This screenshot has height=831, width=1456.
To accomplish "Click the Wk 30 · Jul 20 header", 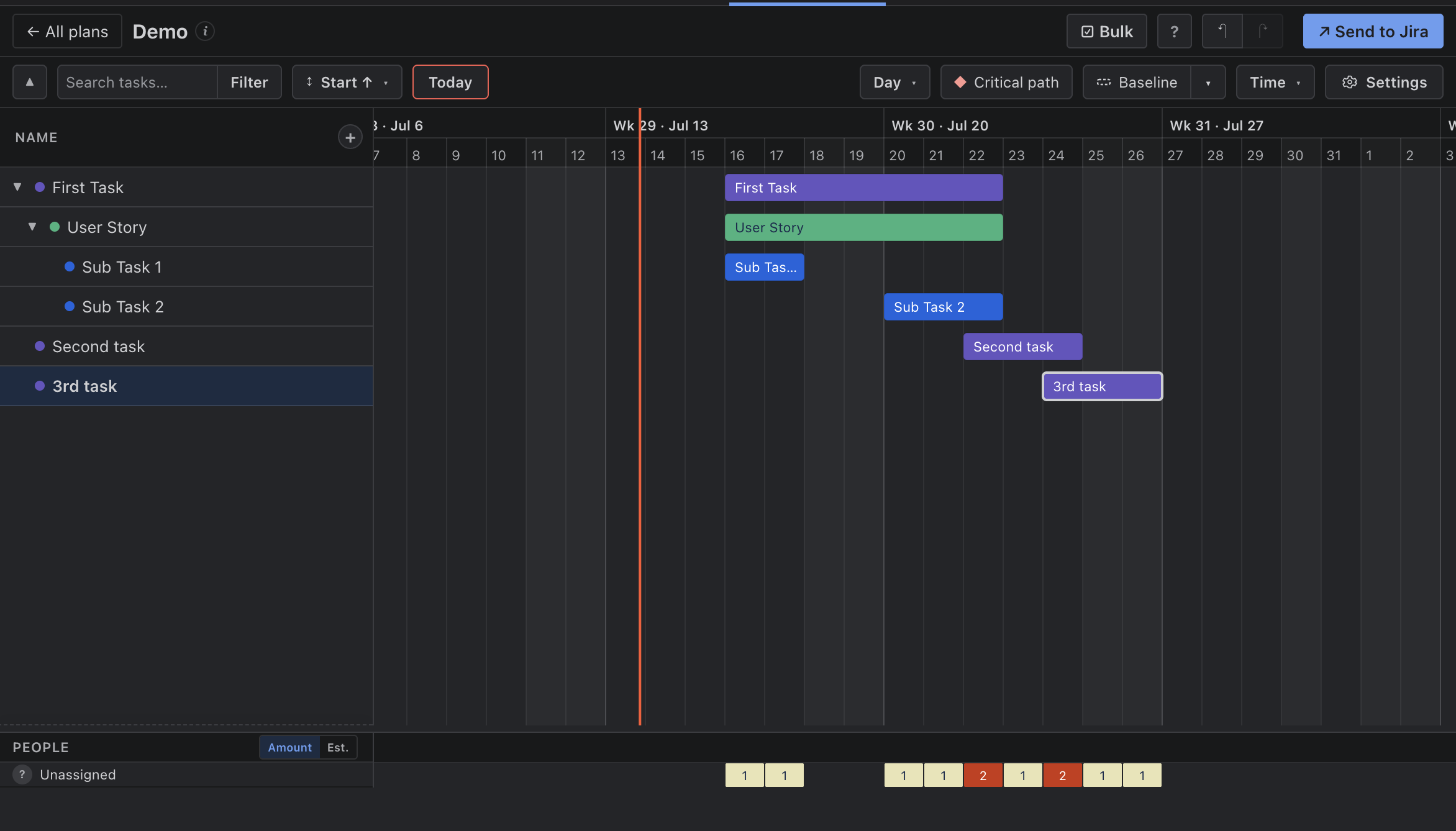I will pos(940,125).
